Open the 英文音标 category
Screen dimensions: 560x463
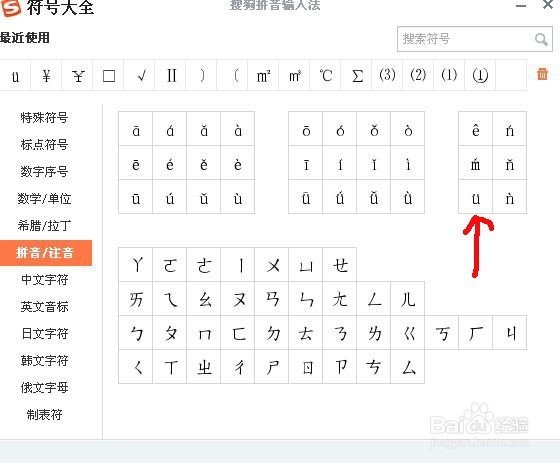tap(44, 307)
